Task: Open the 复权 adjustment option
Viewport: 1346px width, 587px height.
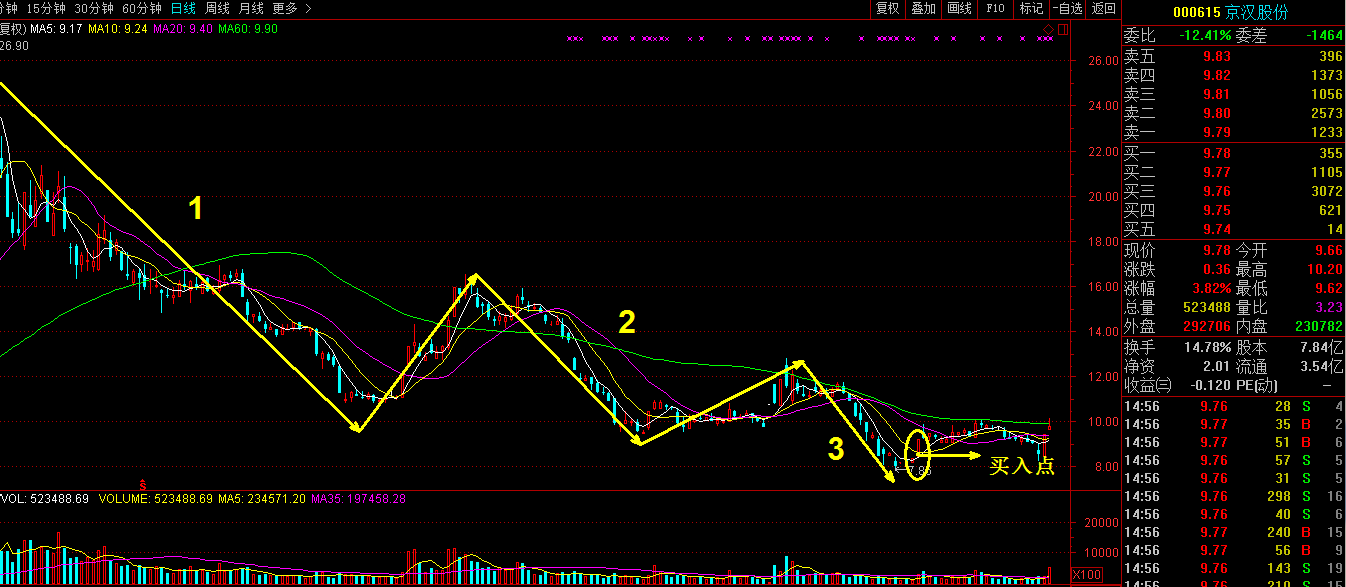Action: (x=887, y=8)
